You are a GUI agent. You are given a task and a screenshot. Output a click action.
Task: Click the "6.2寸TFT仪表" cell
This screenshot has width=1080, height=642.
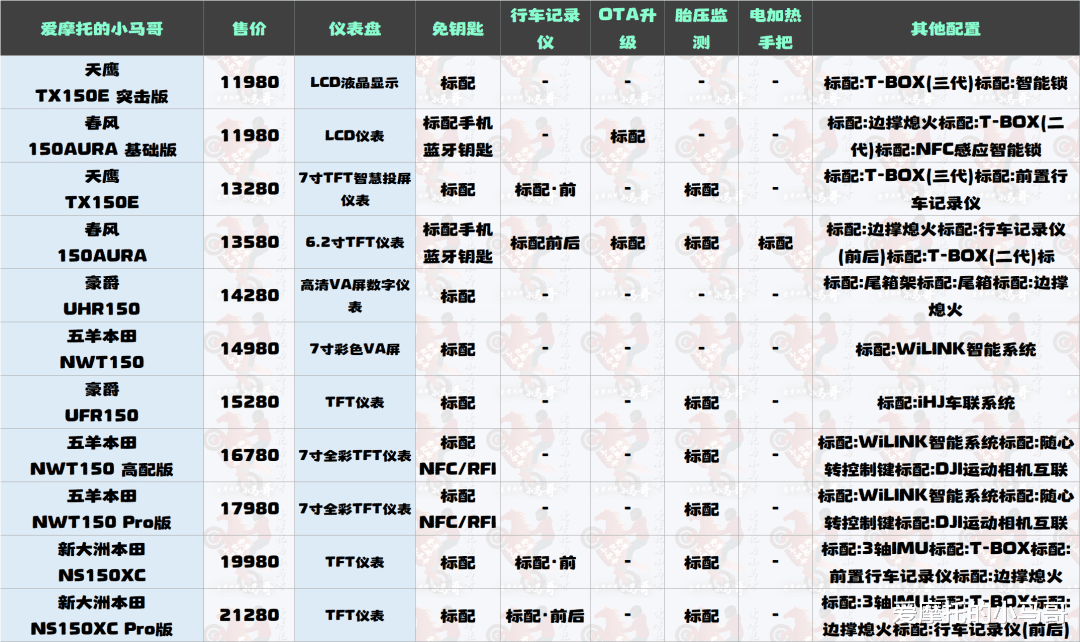click(x=355, y=242)
